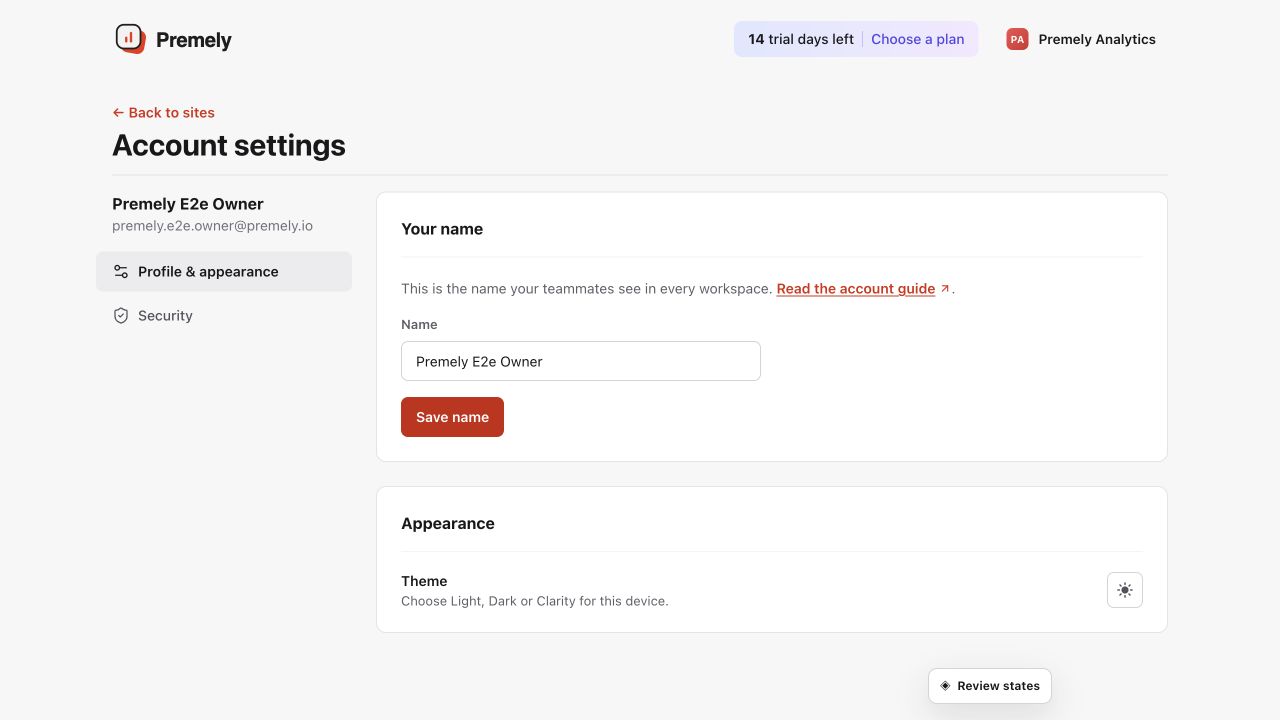Click the Premely E2e Owner sidebar name
Image resolution: width=1280 pixels, height=720 pixels.
(x=188, y=204)
